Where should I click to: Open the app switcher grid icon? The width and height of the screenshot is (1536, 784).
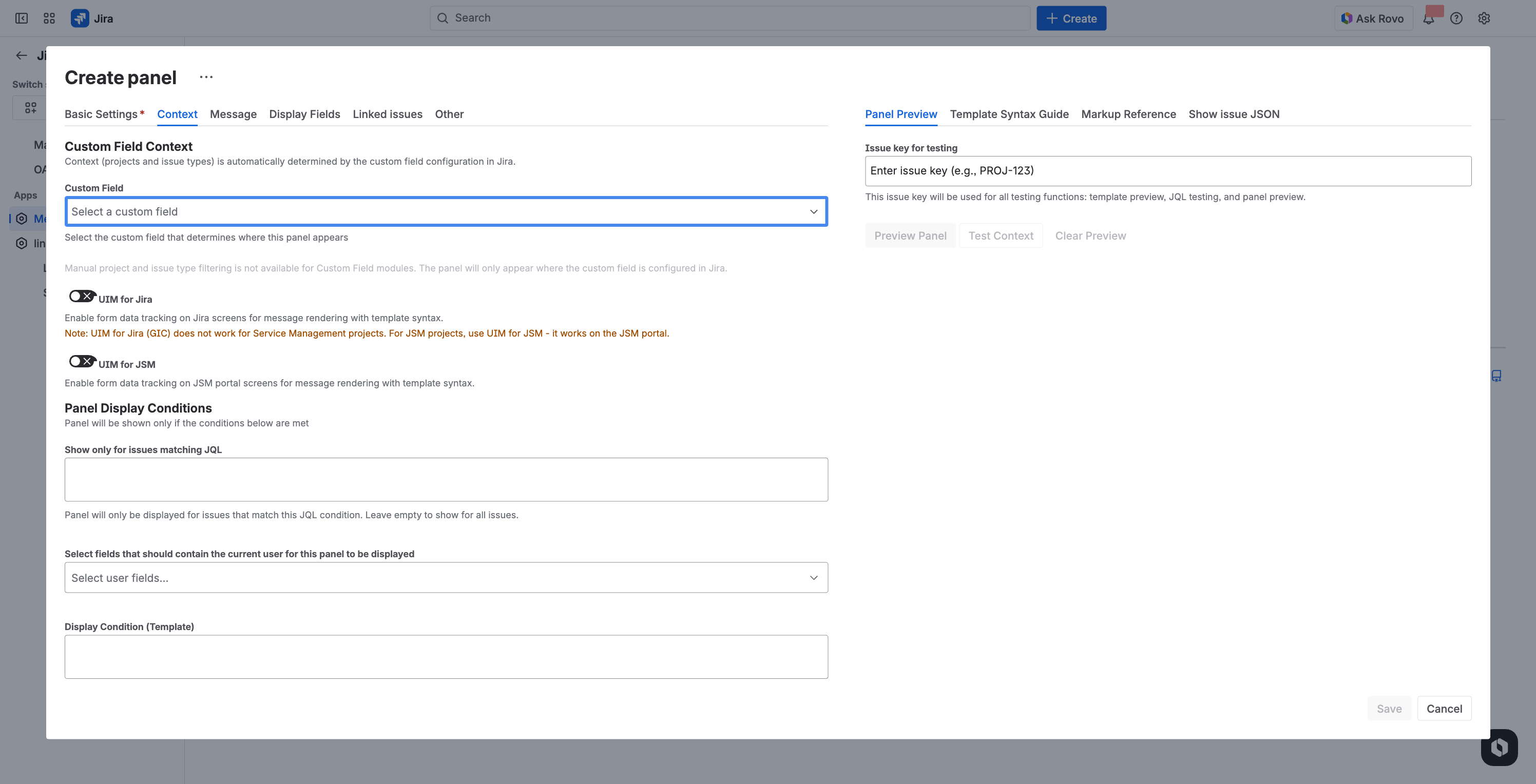click(x=49, y=18)
